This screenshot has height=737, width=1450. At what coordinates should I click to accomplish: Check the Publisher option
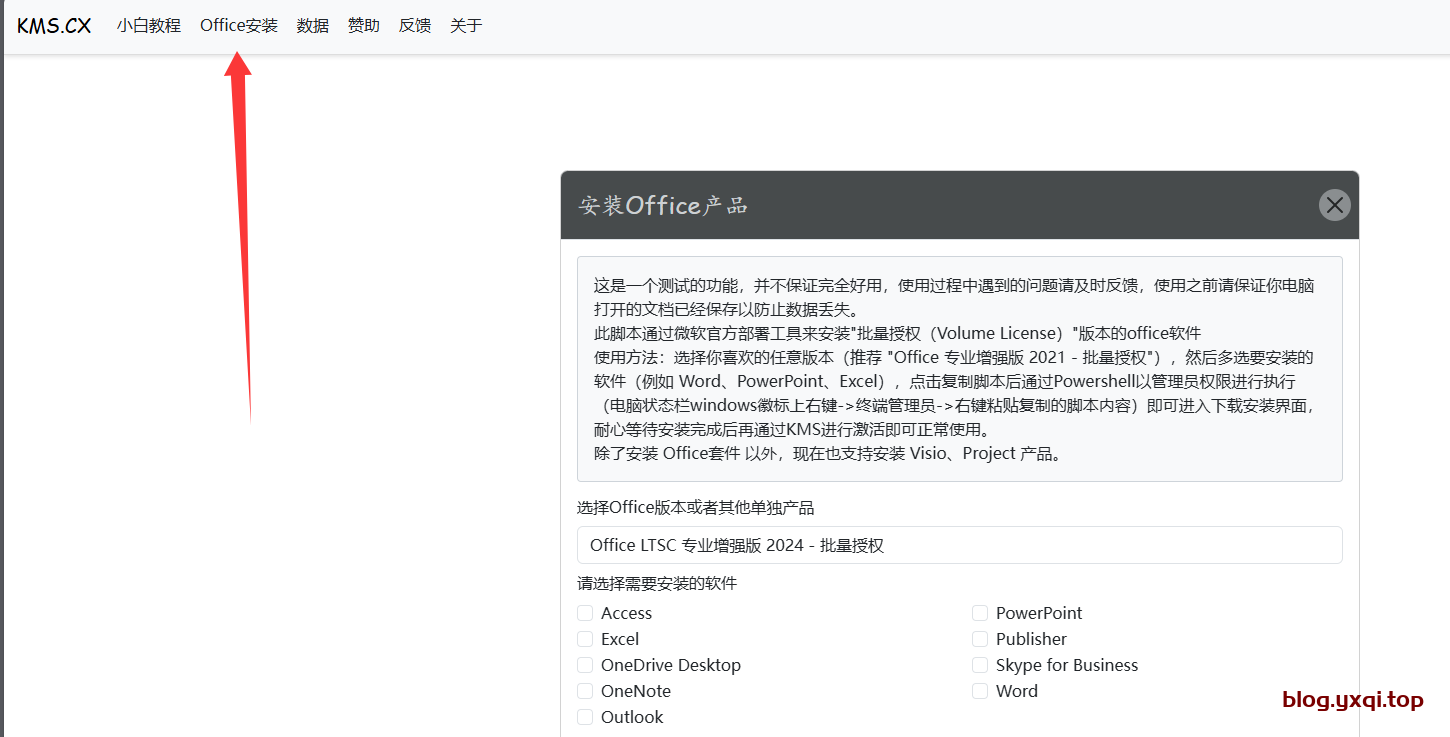pos(980,639)
